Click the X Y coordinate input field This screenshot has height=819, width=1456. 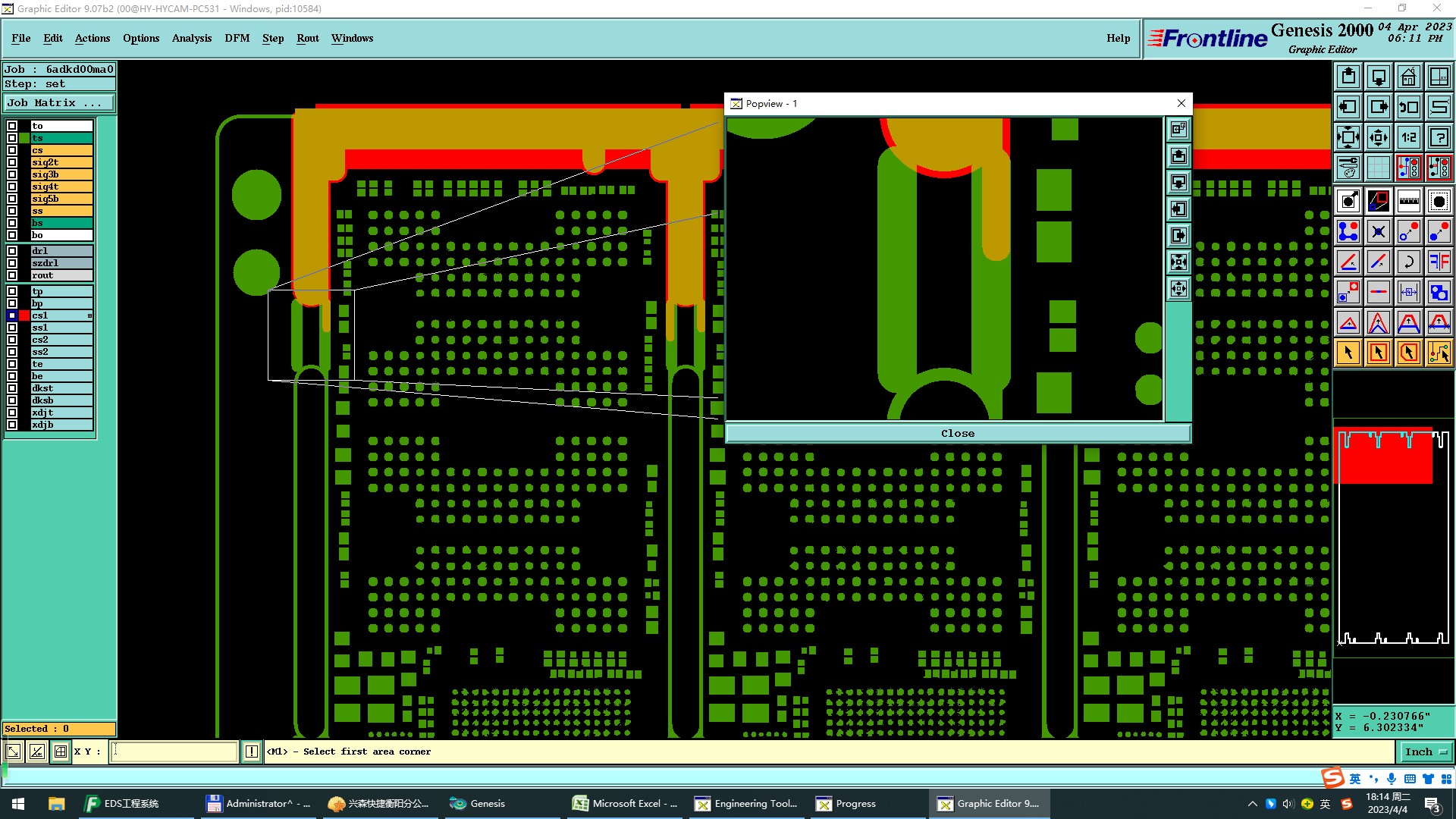[174, 752]
